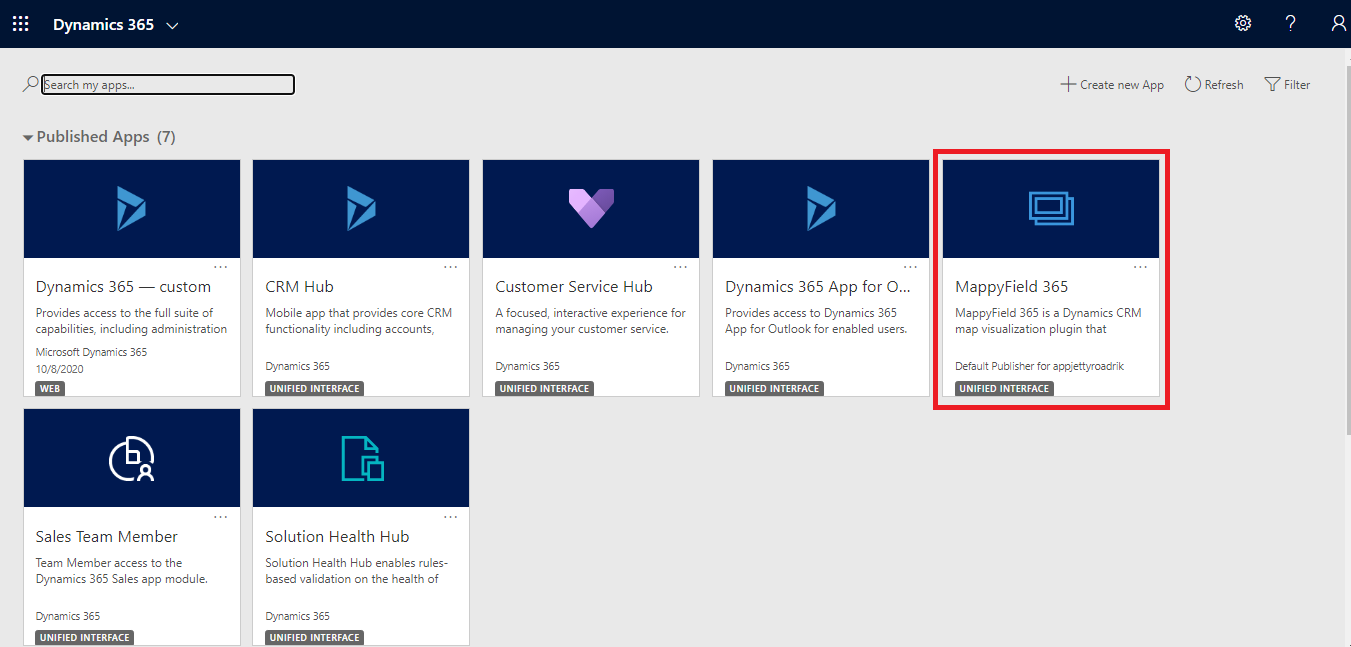Open the Dynamics 365 — custom app title
Viewport: 1351px width, 647px height.
click(x=123, y=287)
